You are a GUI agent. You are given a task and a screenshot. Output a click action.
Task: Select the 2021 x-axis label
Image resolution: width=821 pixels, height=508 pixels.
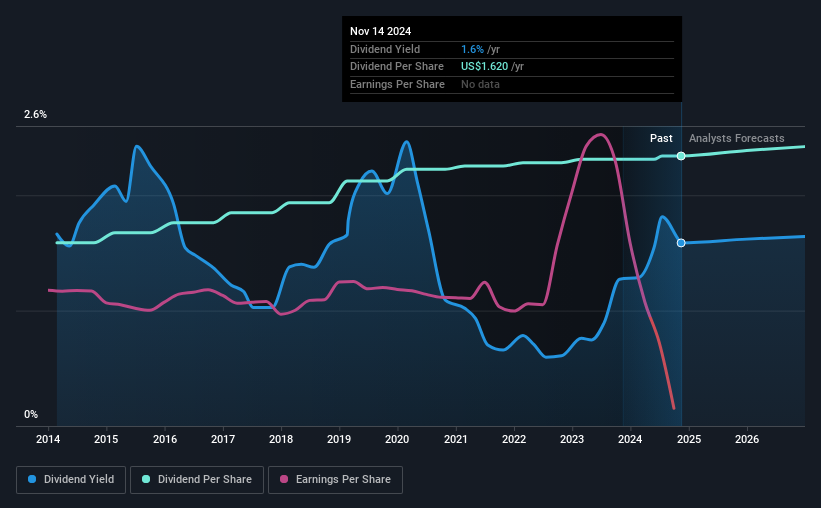click(x=456, y=439)
